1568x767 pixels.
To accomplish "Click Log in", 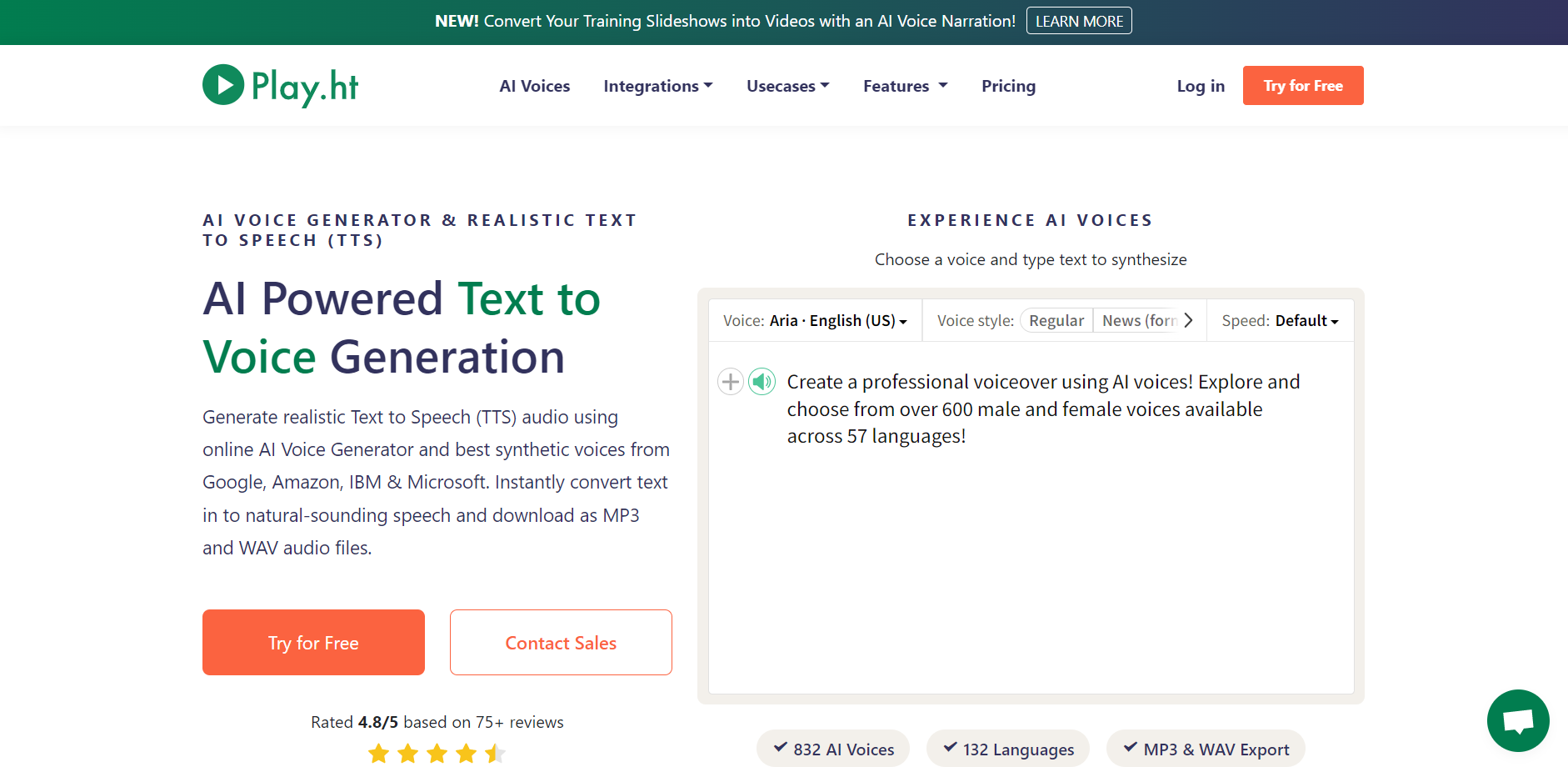I will [1201, 86].
